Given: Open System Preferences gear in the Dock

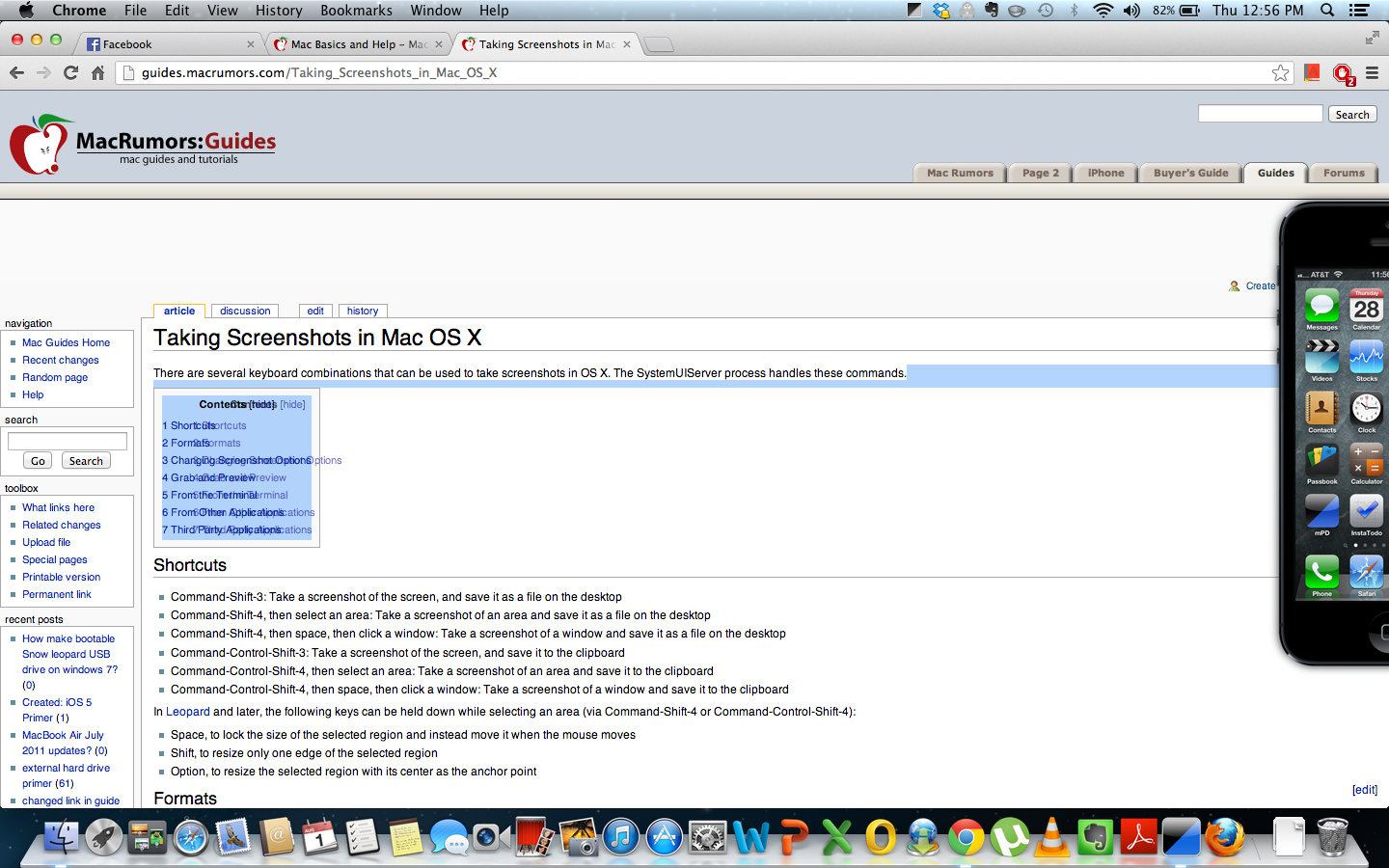Looking at the screenshot, I should pos(707,836).
